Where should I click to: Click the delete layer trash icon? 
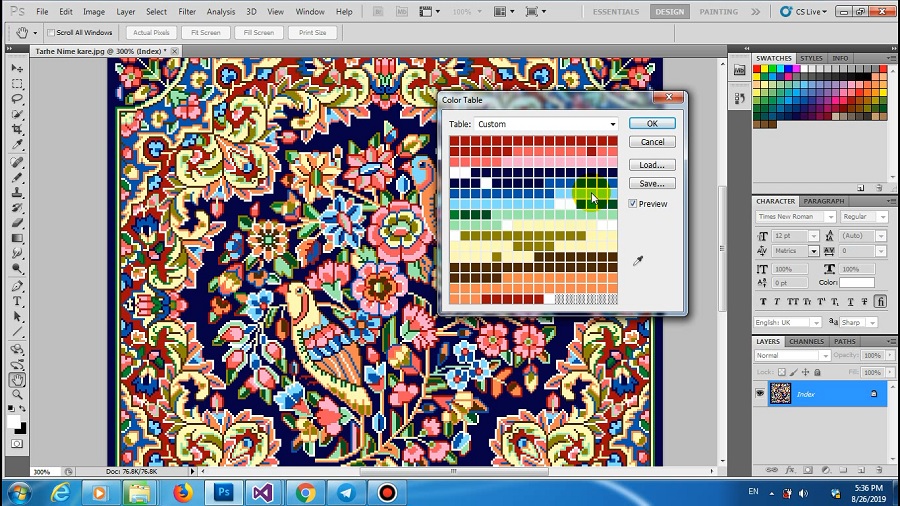coord(879,470)
